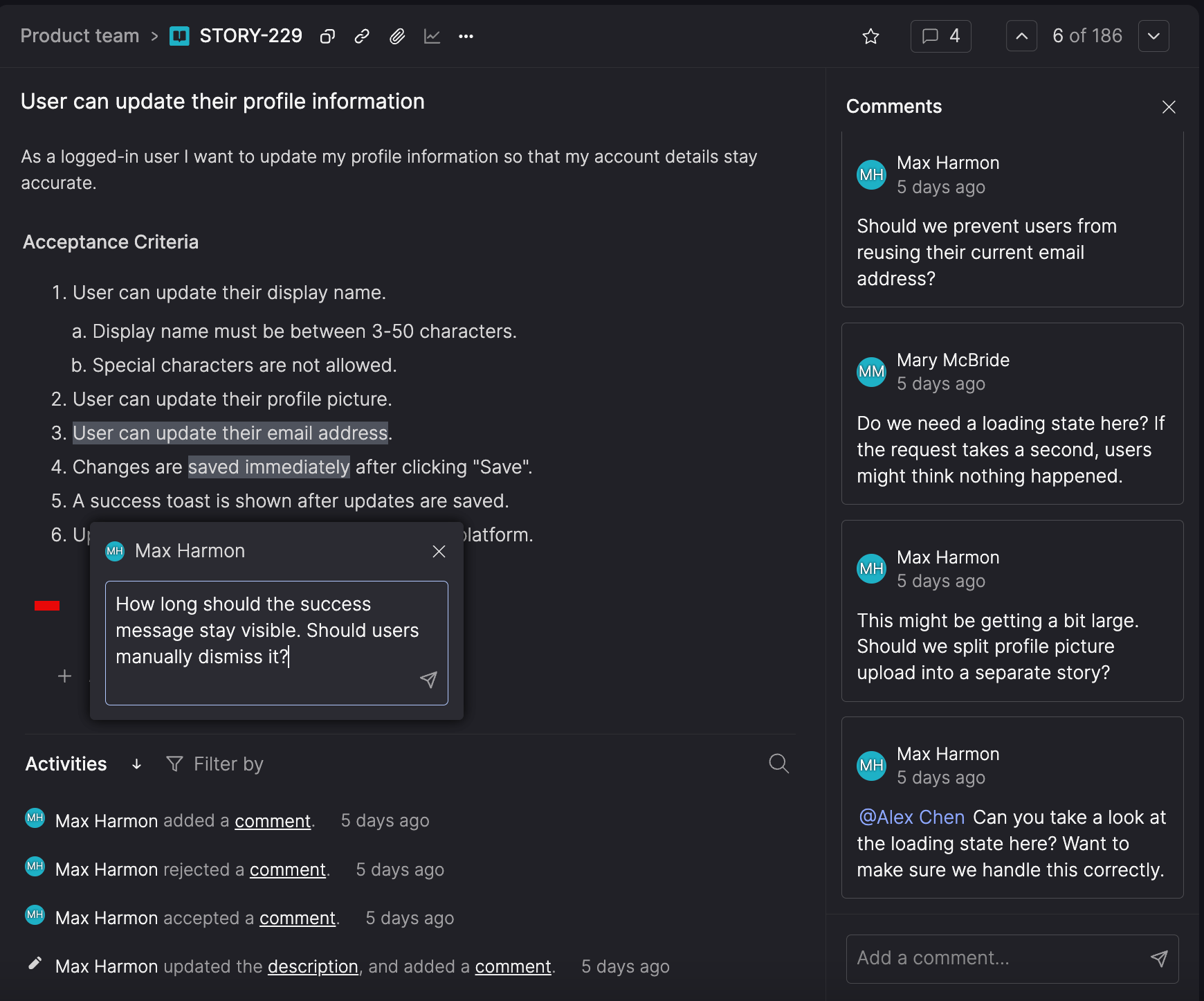Go to the previous story with the up chevron
Image resolution: width=1204 pixels, height=1001 pixels.
click(1021, 36)
